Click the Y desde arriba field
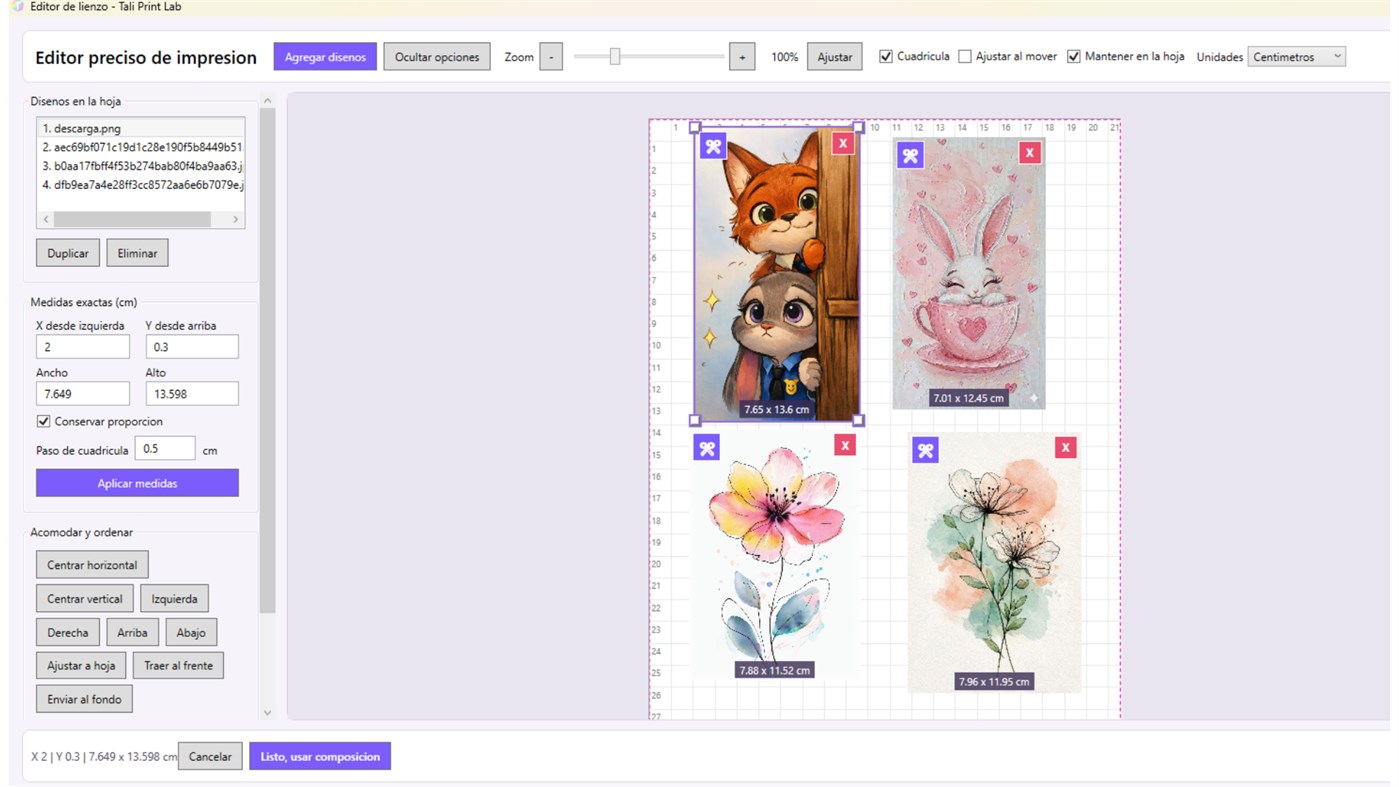Screen dimensions: 1399x787 tap(192, 347)
